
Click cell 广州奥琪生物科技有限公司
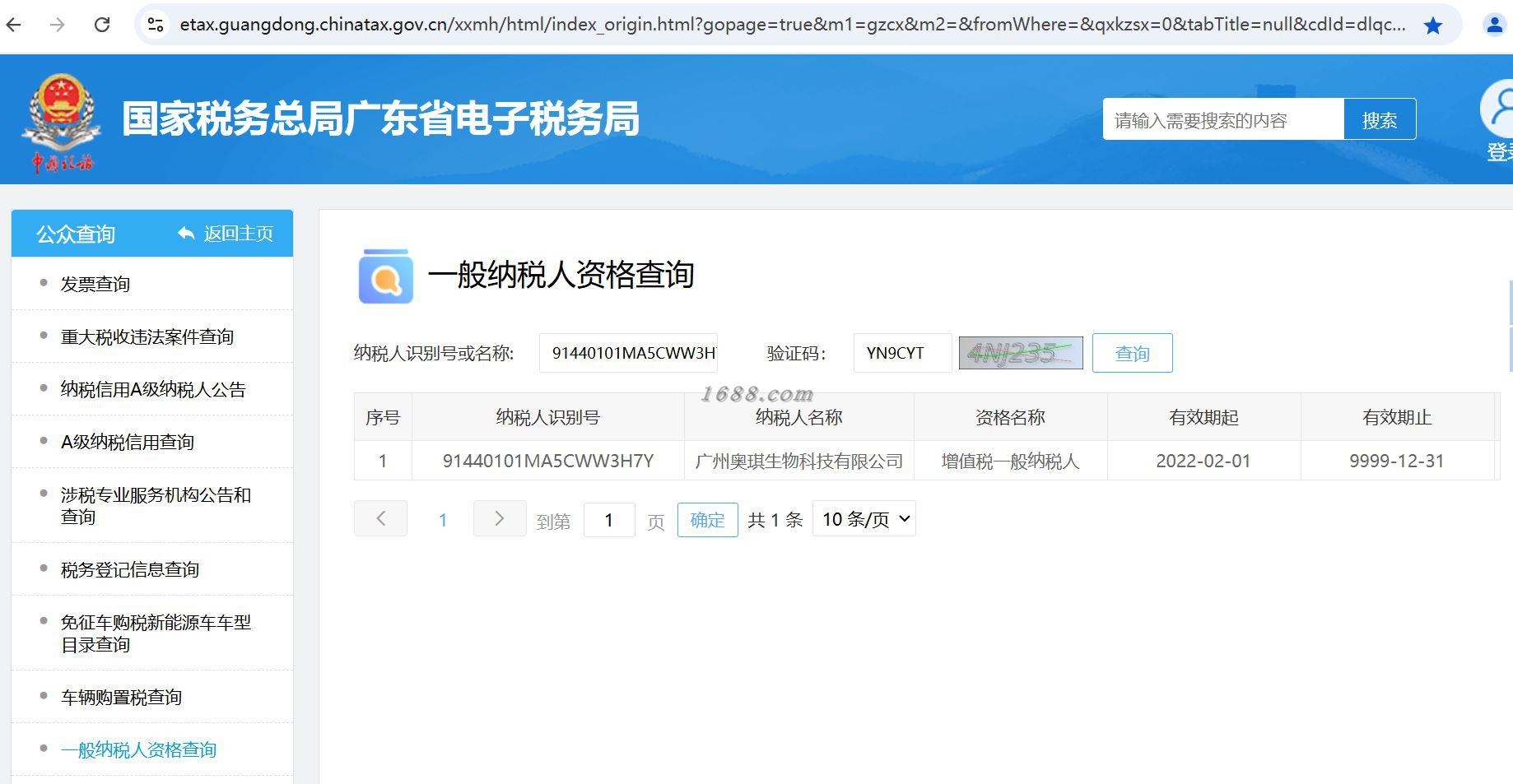799,461
